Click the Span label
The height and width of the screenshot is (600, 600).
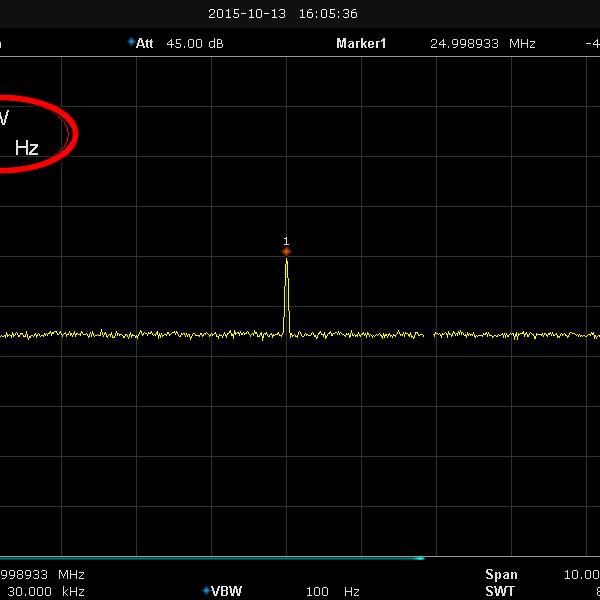coord(501,575)
